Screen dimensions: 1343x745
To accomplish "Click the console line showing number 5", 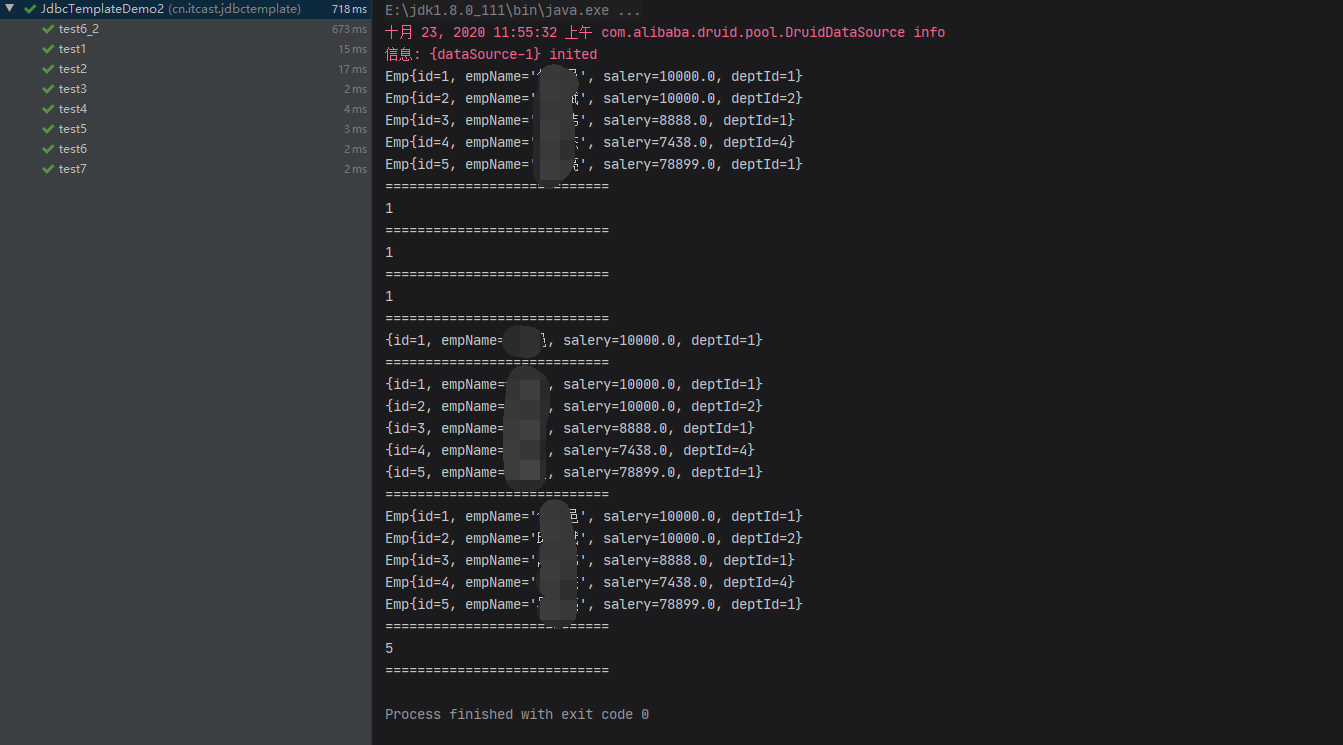I will click(389, 648).
